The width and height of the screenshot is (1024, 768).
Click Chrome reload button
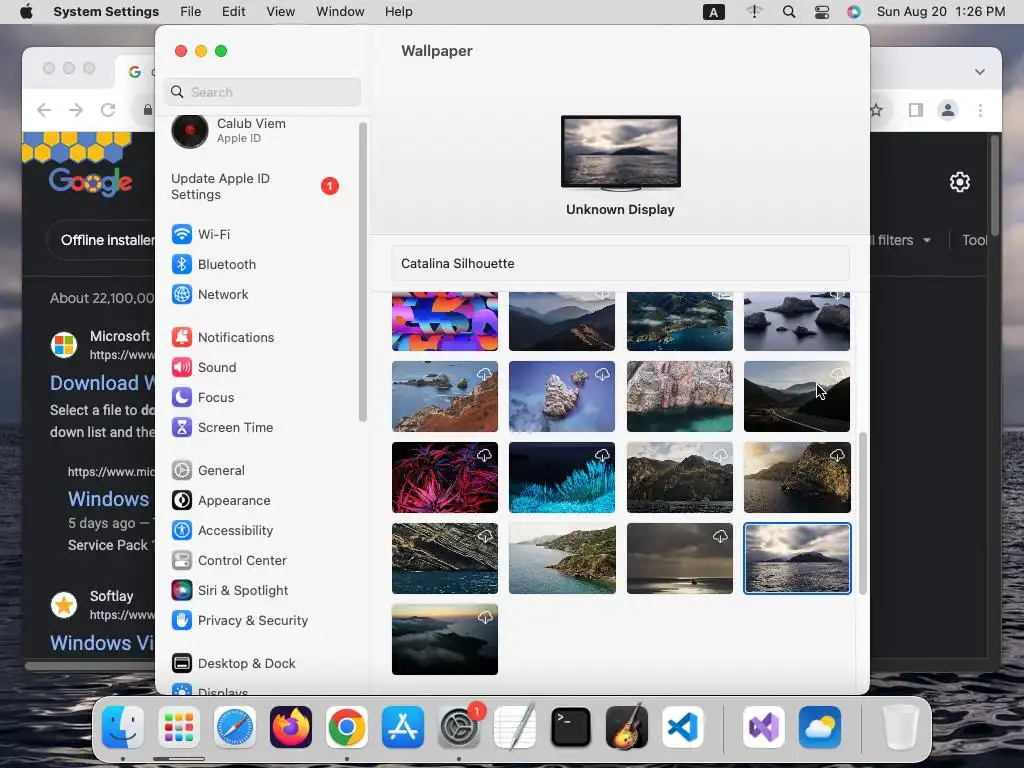[x=108, y=110]
